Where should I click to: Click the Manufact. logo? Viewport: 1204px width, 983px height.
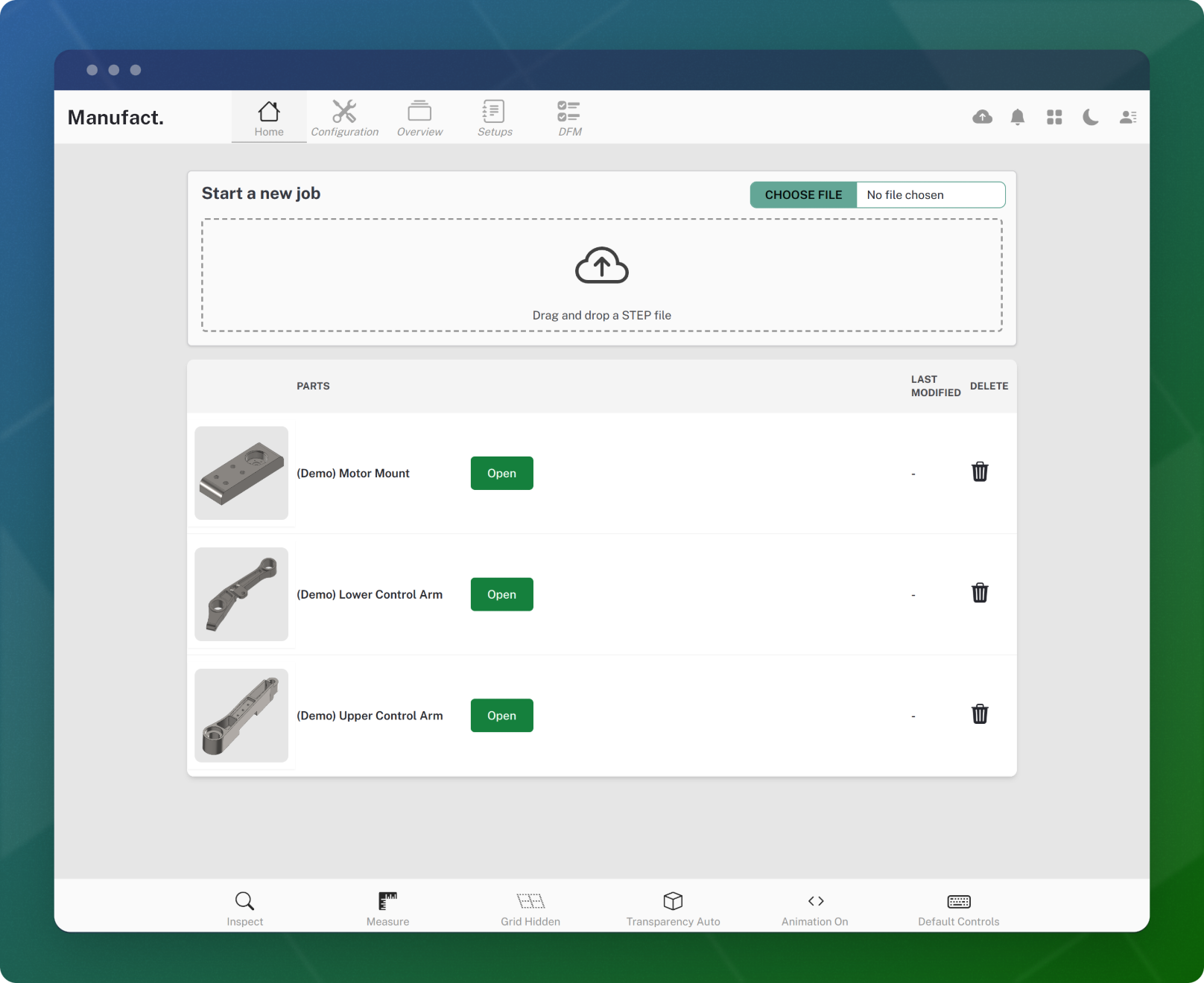click(115, 118)
